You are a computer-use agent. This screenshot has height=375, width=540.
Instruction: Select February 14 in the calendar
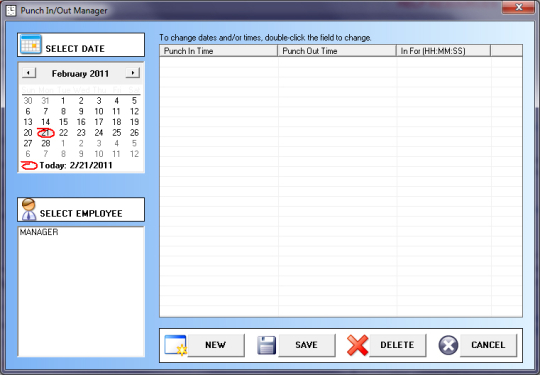tap(45, 122)
